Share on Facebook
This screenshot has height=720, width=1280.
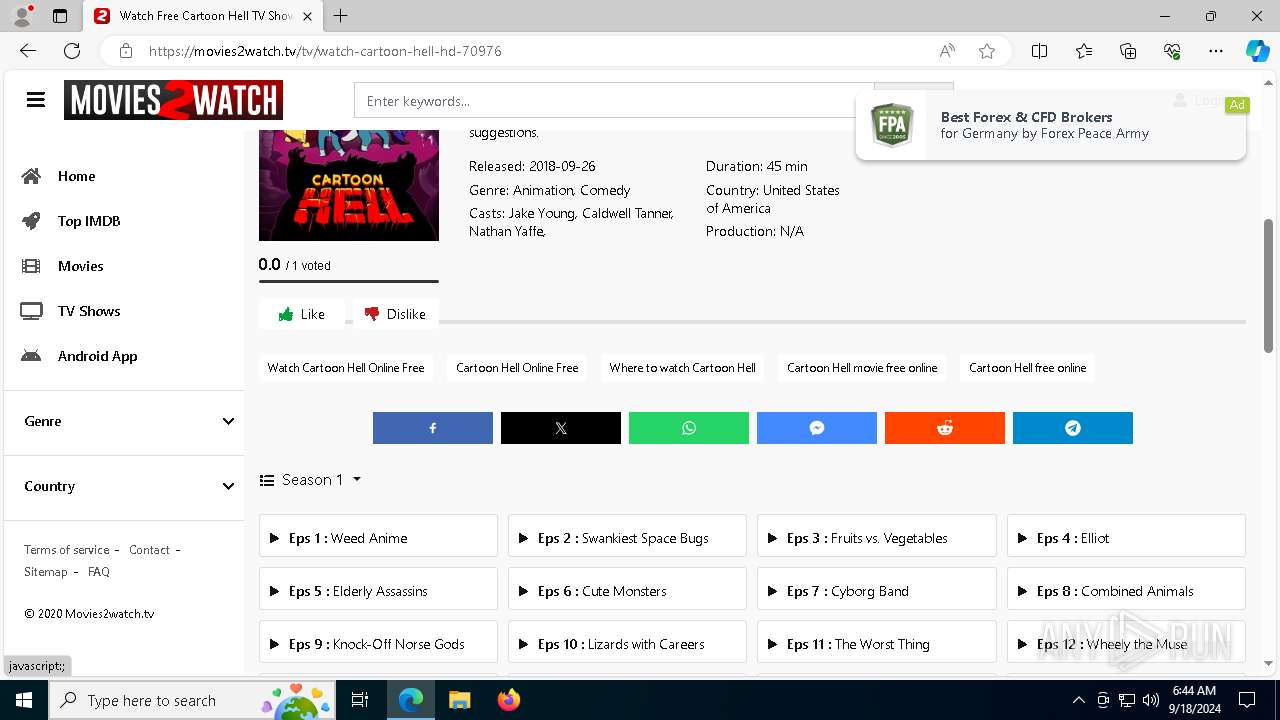[x=433, y=428]
